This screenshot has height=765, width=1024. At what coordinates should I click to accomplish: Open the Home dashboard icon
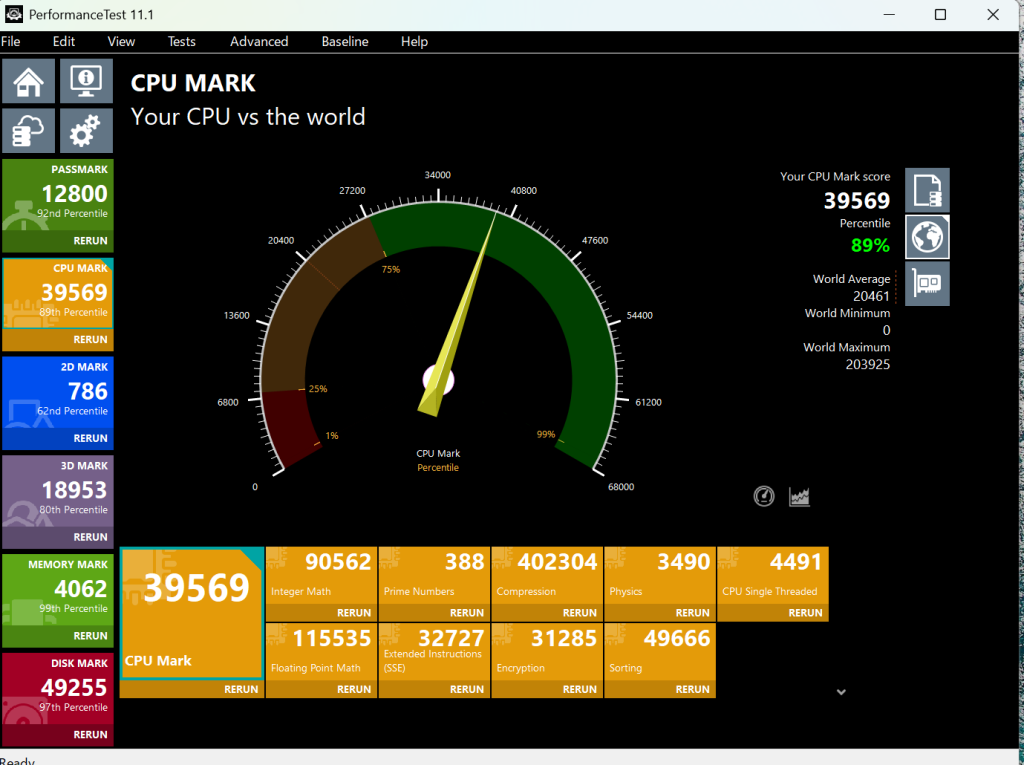[28, 81]
